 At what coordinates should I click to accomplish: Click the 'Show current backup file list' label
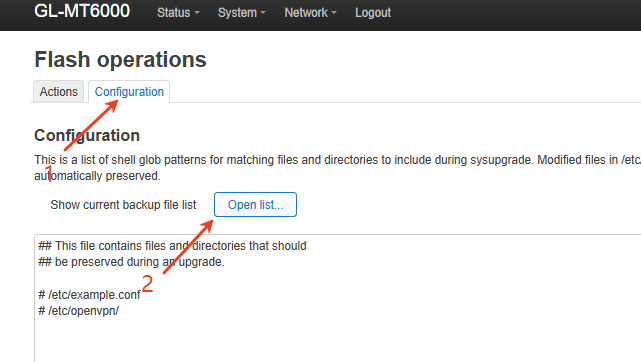click(123, 205)
